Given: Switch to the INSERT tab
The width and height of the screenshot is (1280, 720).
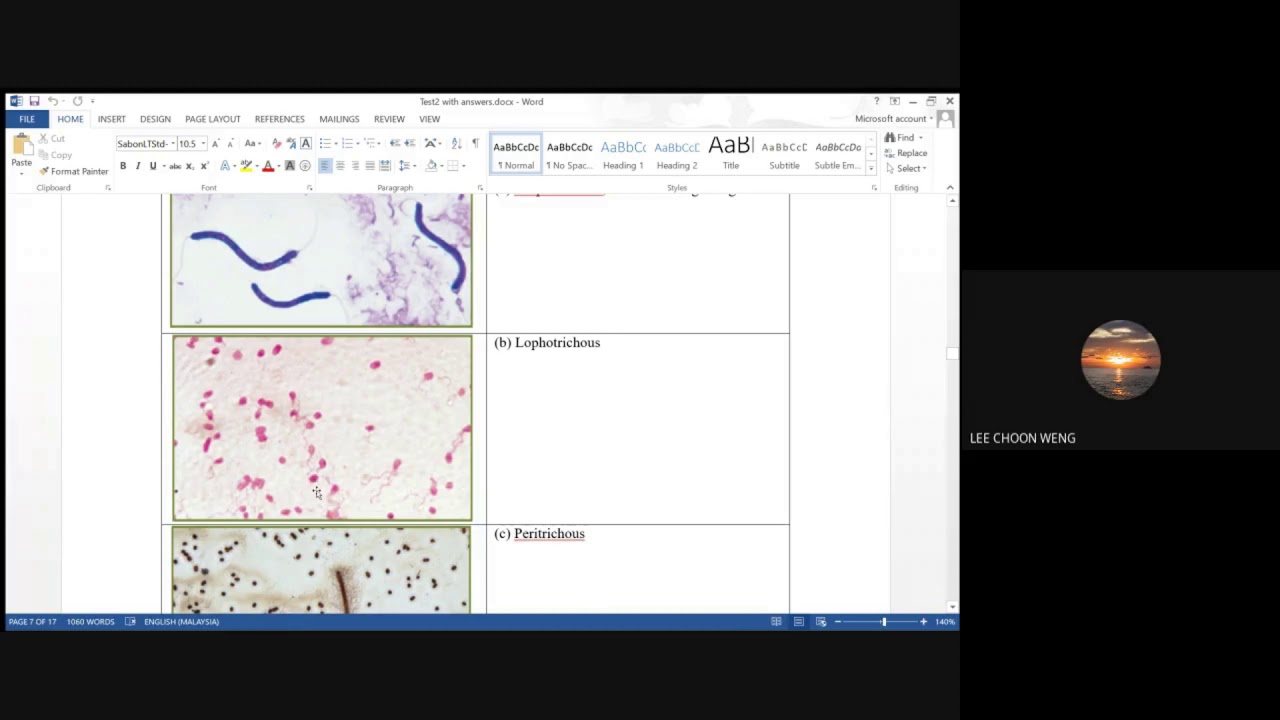Looking at the screenshot, I should pos(111,119).
